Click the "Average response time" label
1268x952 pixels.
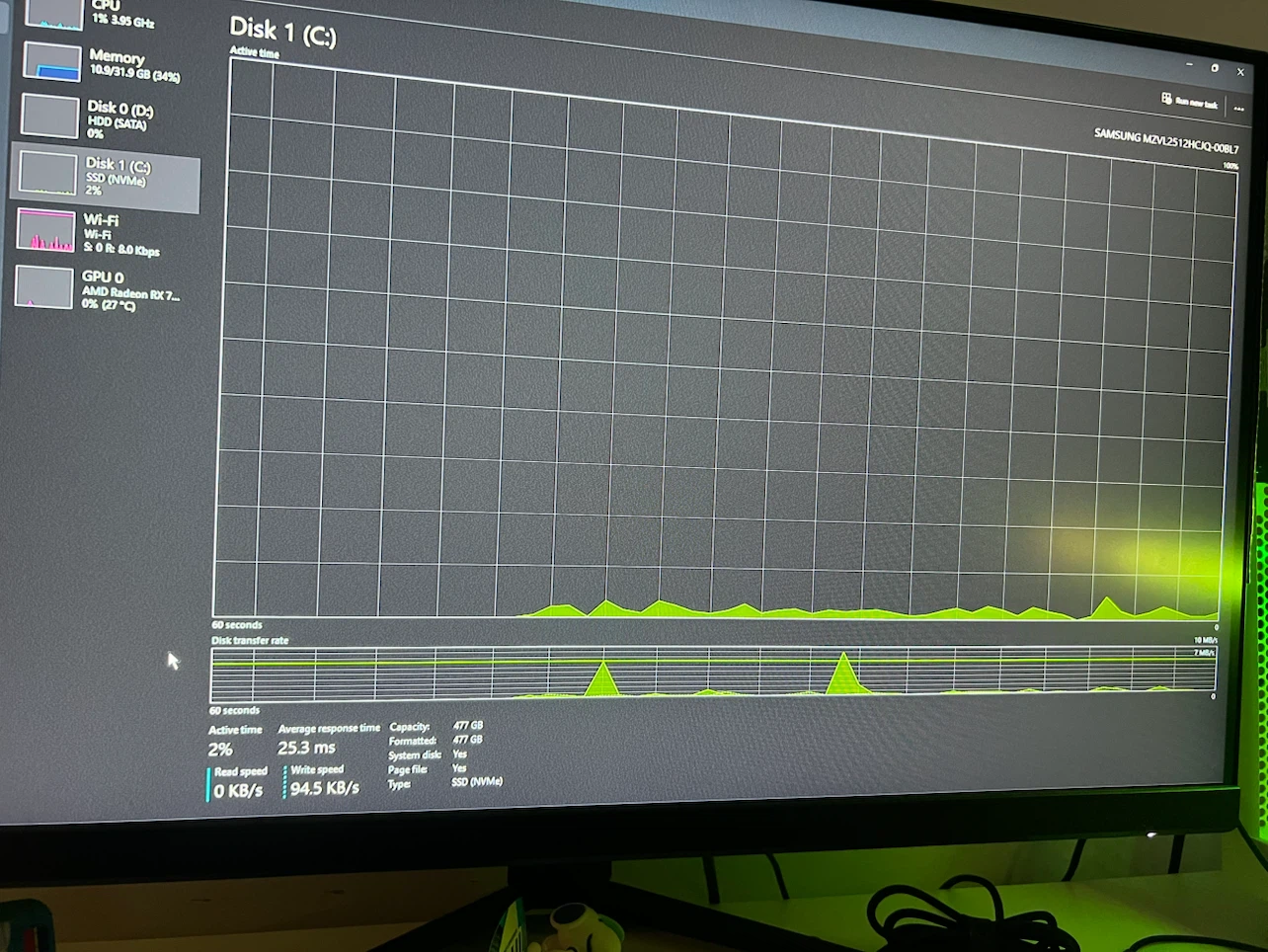pyautogui.click(x=329, y=728)
